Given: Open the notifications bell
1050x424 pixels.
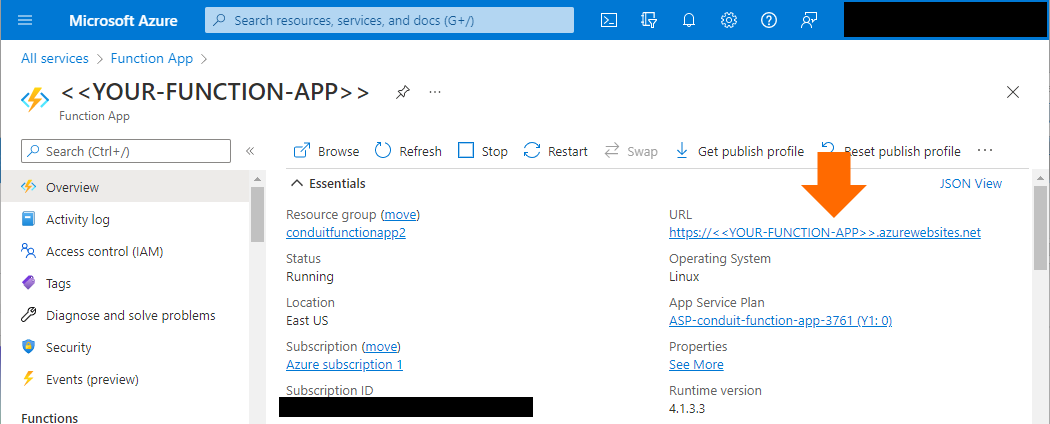Looking at the screenshot, I should point(688,20).
